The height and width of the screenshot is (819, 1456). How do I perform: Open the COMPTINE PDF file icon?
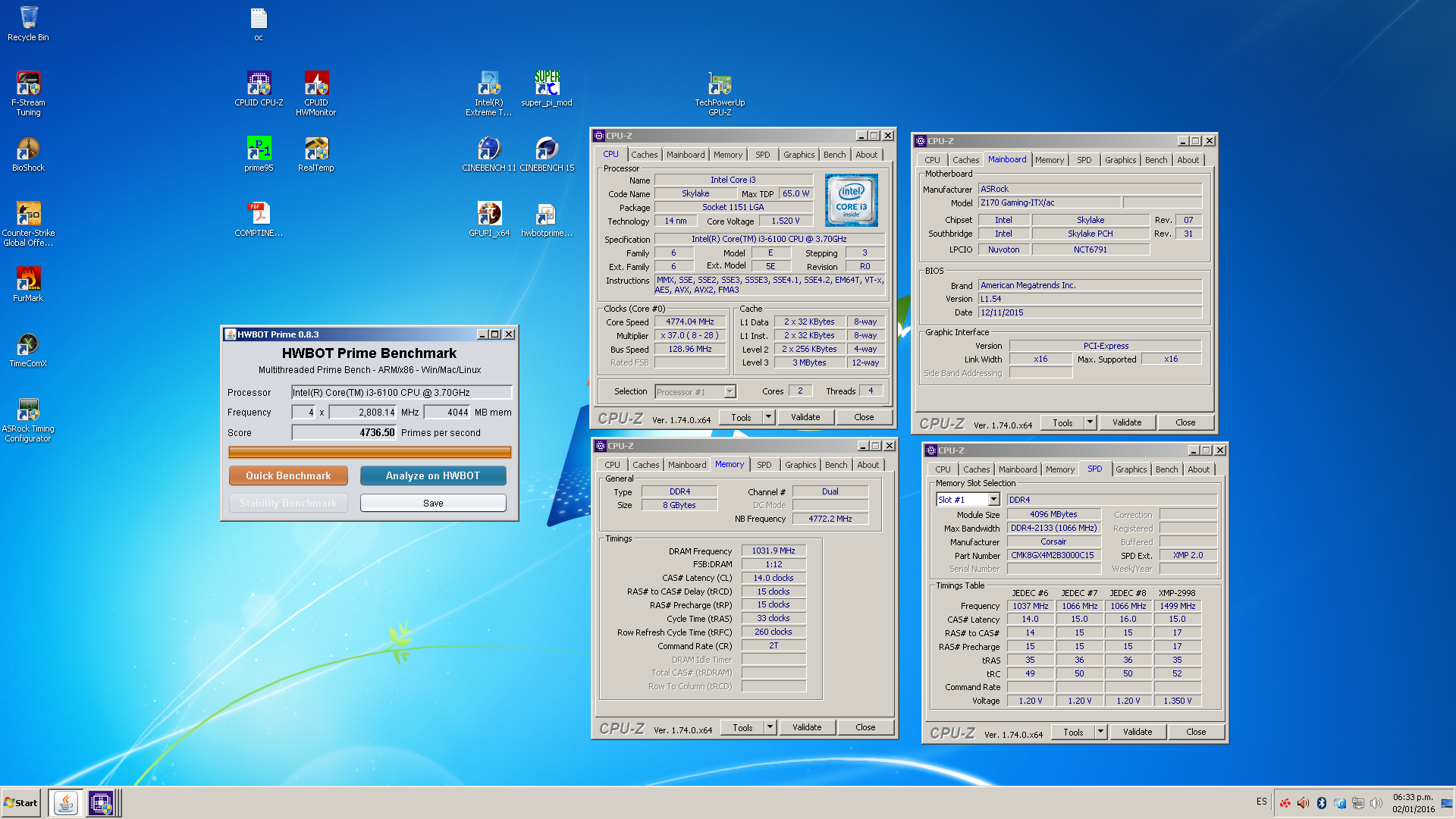click(259, 219)
